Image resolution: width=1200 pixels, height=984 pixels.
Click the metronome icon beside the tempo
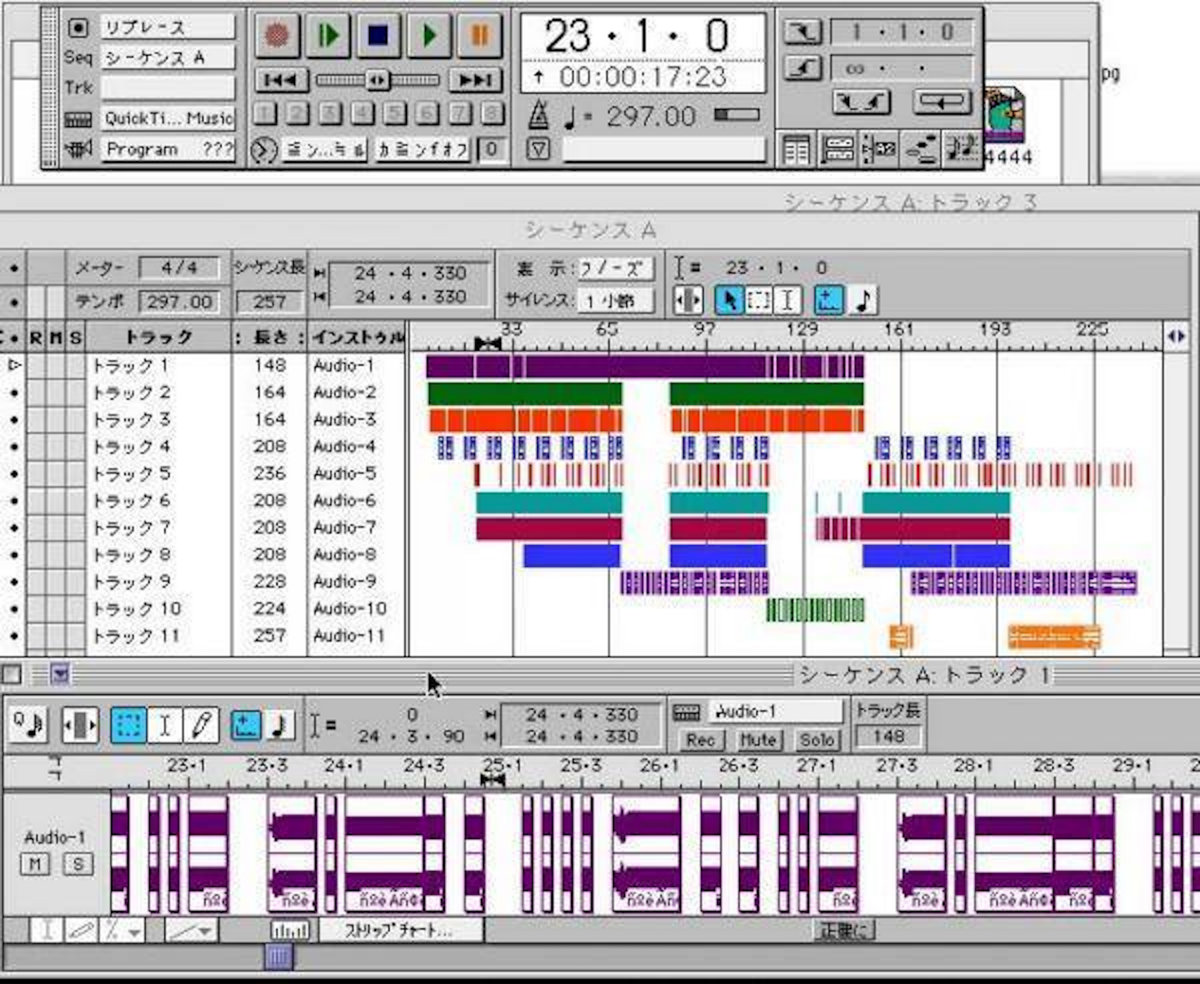[x=539, y=116]
